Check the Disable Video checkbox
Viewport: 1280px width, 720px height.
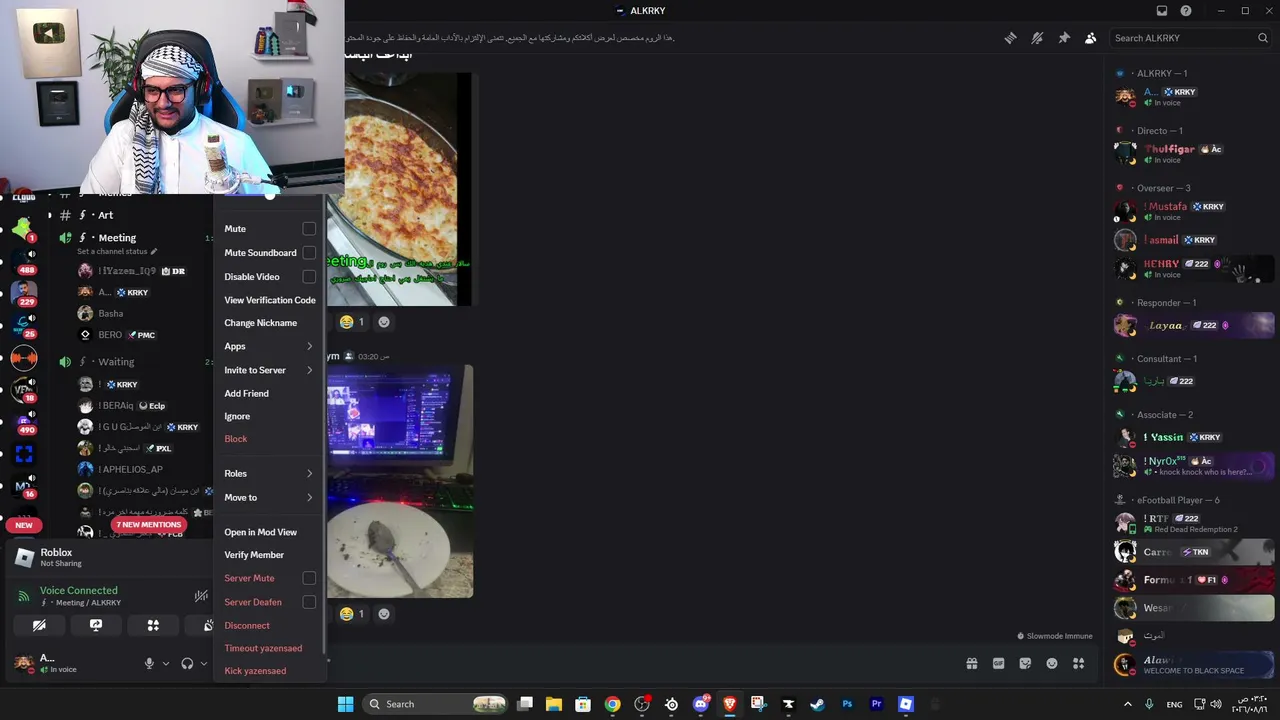309,277
